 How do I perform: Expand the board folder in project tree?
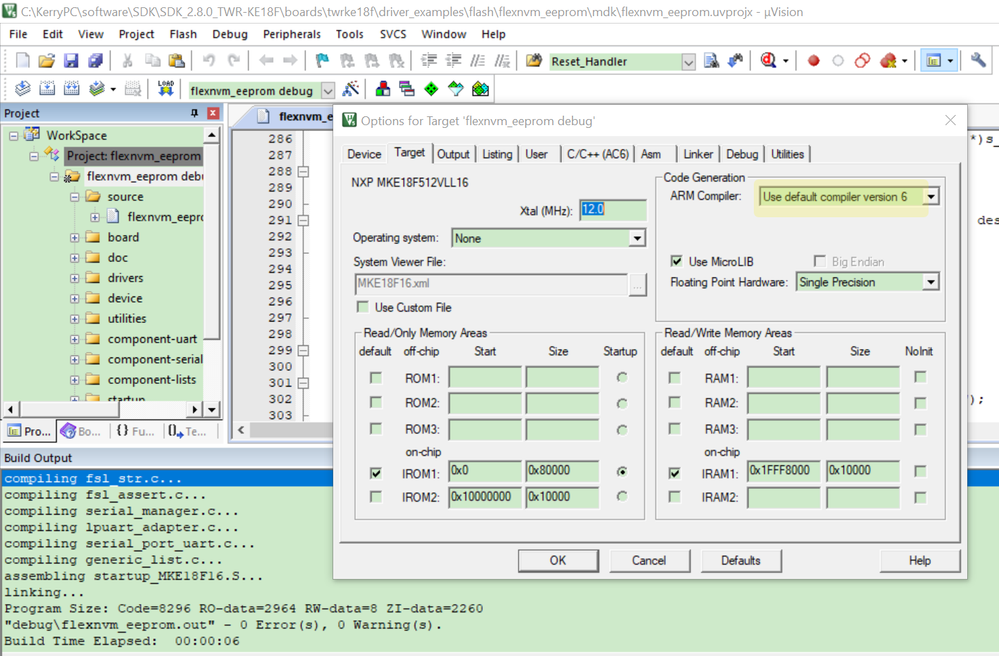pyautogui.click(x=75, y=238)
